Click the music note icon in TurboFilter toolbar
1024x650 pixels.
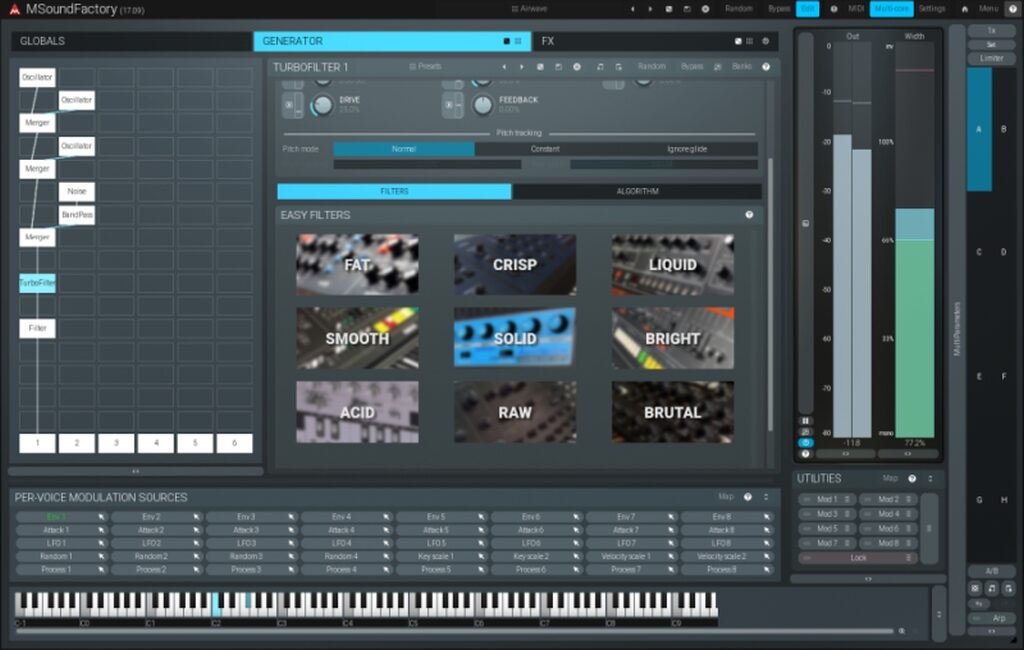[x=600, y=67]
